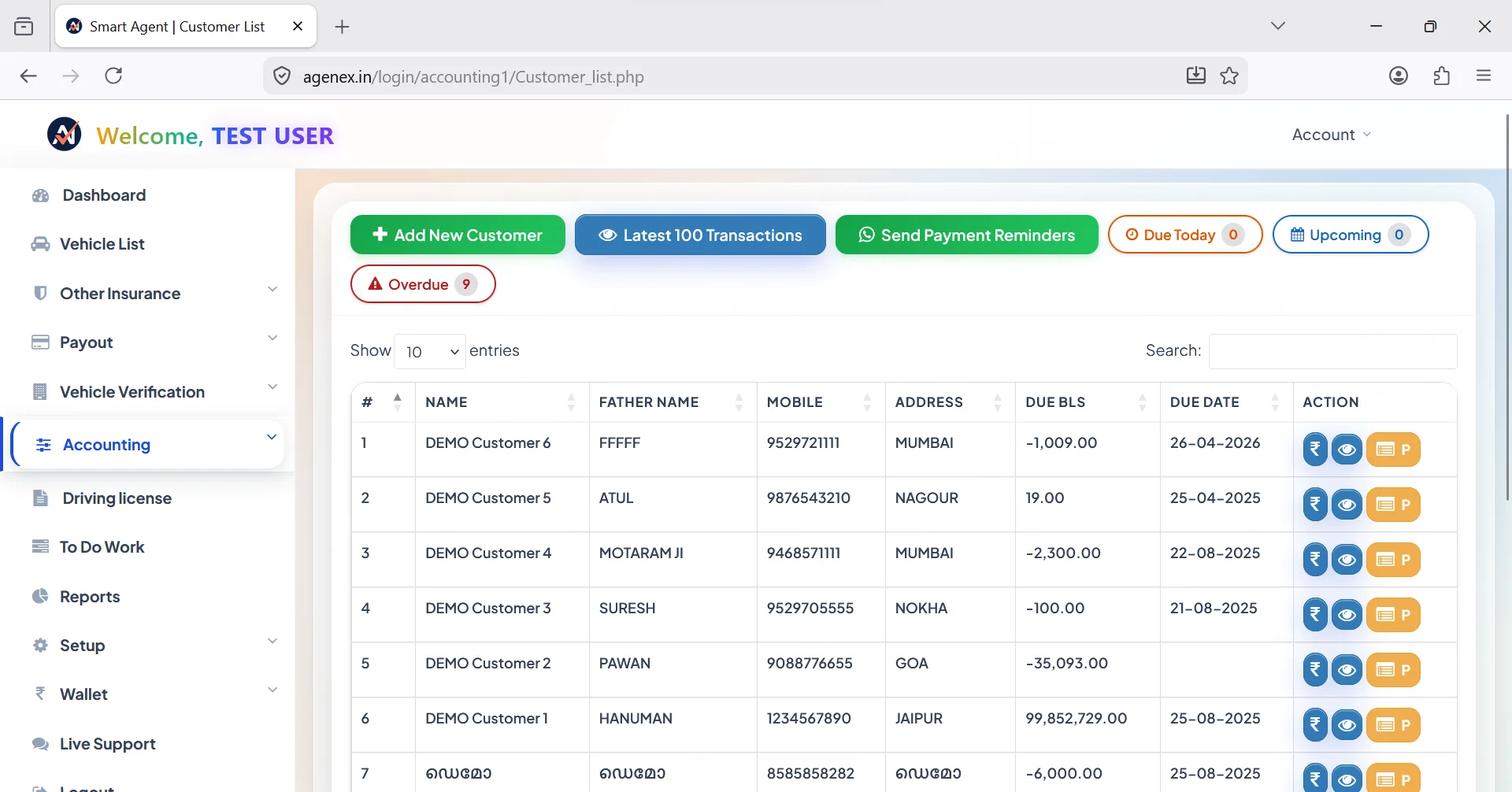1512x792 pixels.
Task: Open browser extensions icon
Action: [x=1442, y=76]
